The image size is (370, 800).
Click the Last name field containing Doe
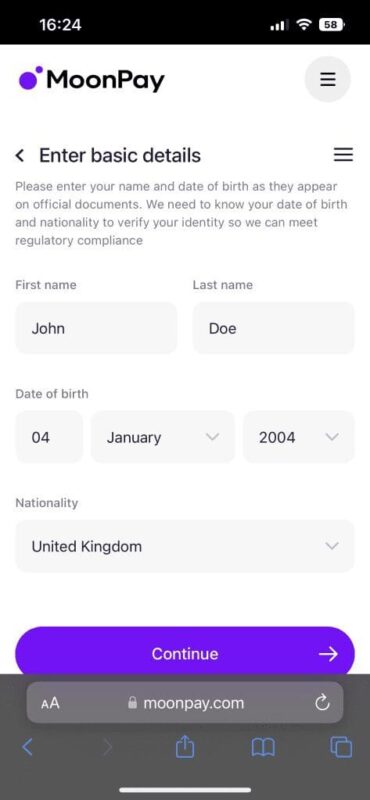coord(274,328)
